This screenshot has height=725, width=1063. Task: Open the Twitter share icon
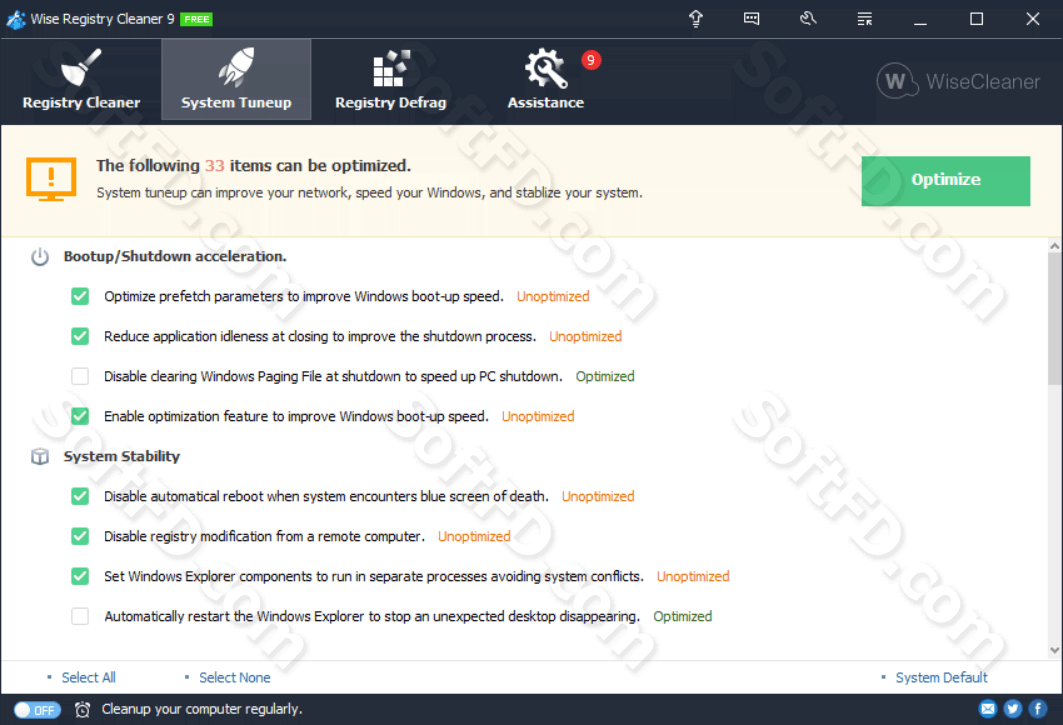pos(1013,709)
